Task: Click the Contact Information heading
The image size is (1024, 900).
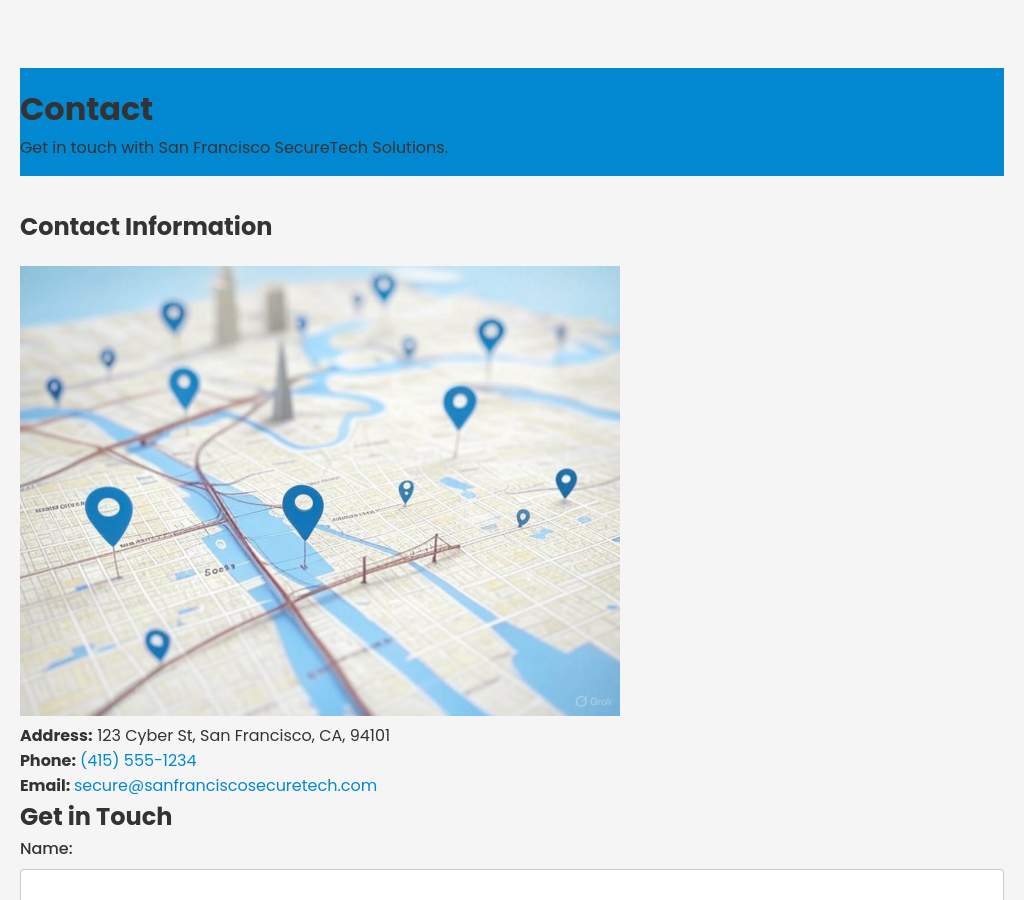Action: pos(146,226)
